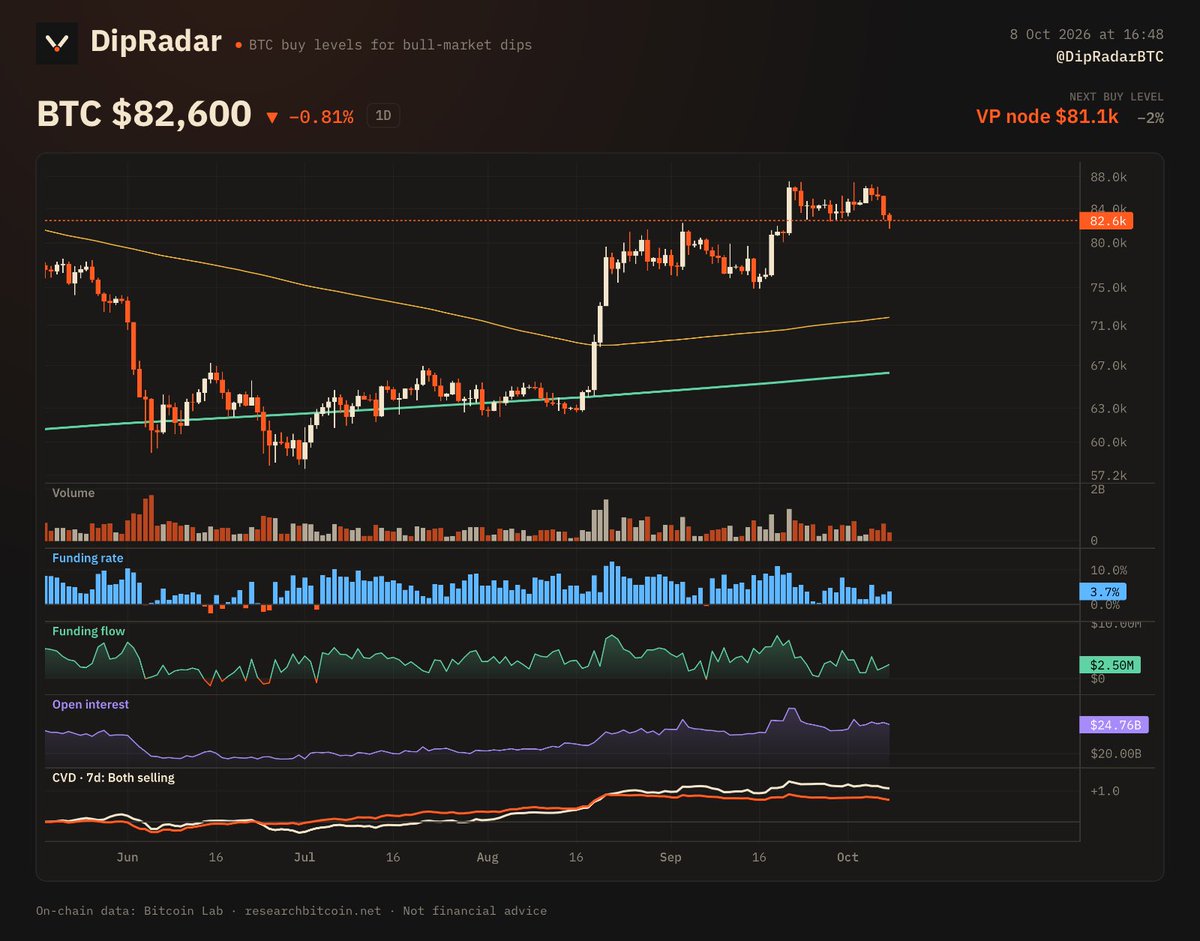
Task: Click the -0.81% daily change value
Action: click(x=321, y=117)
